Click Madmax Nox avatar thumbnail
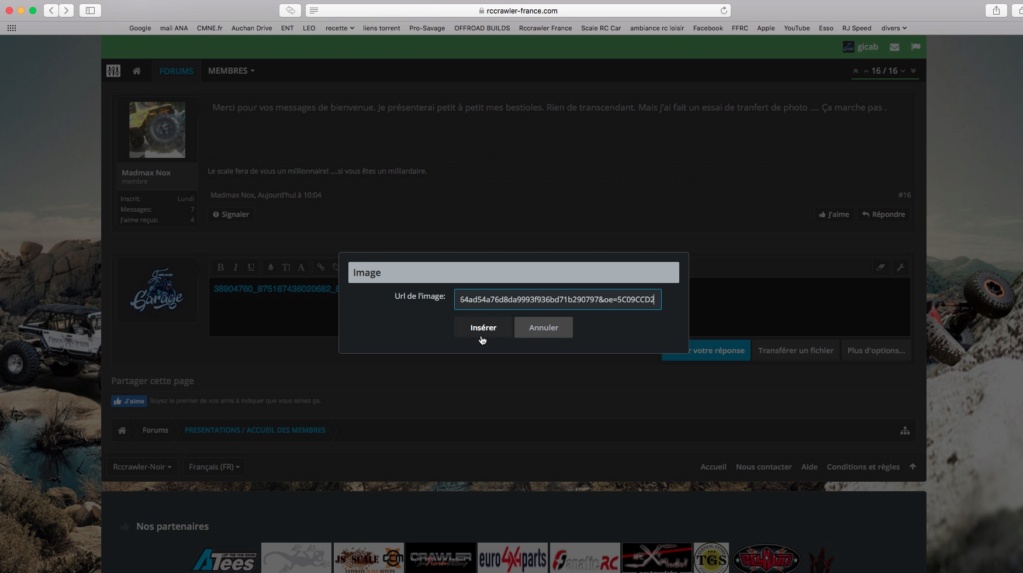This screenshot has width=1023, height=573. point(157,130)
